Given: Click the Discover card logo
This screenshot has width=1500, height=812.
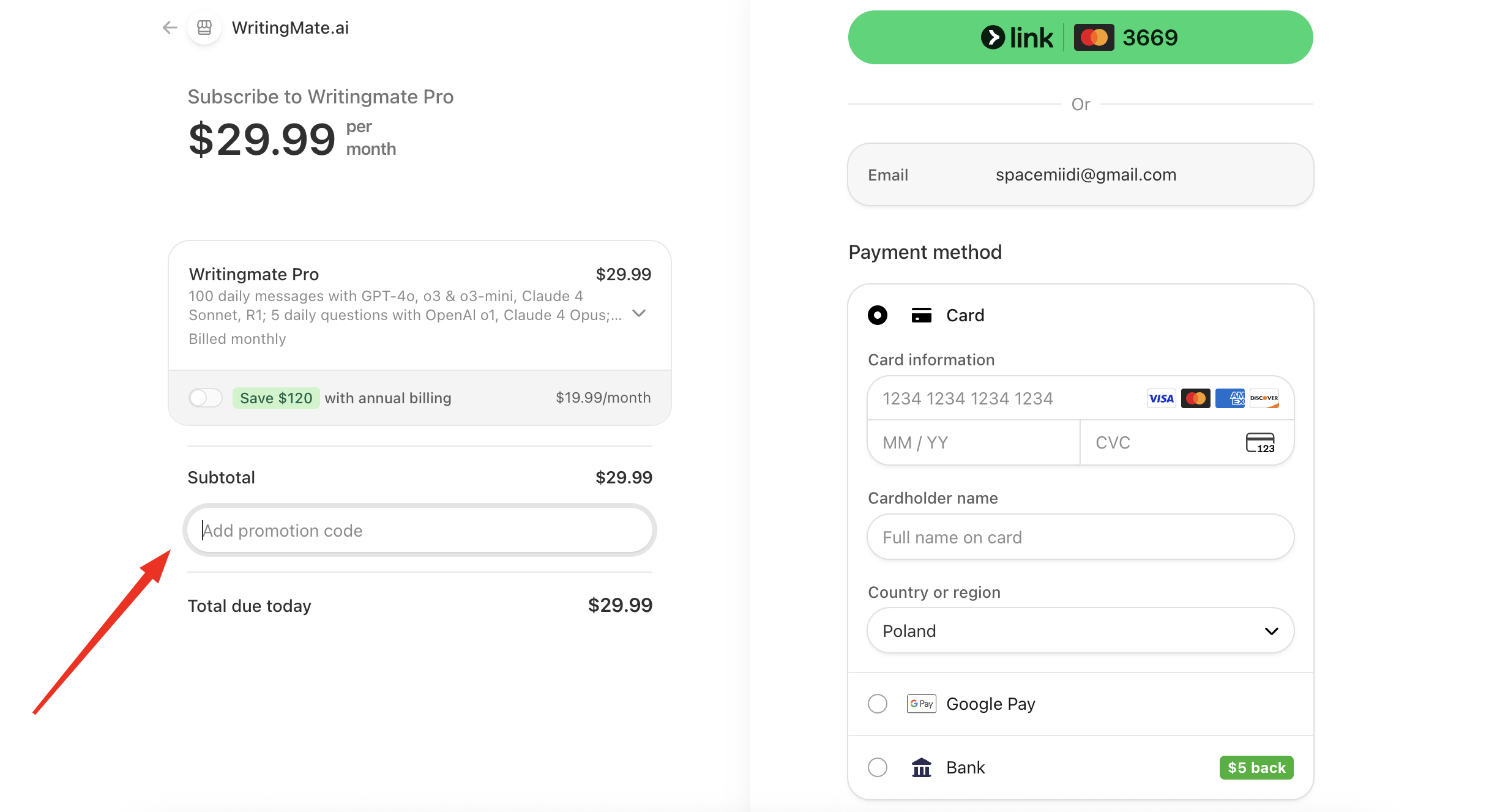Looking at the screenshot, I should [1264, 398].
